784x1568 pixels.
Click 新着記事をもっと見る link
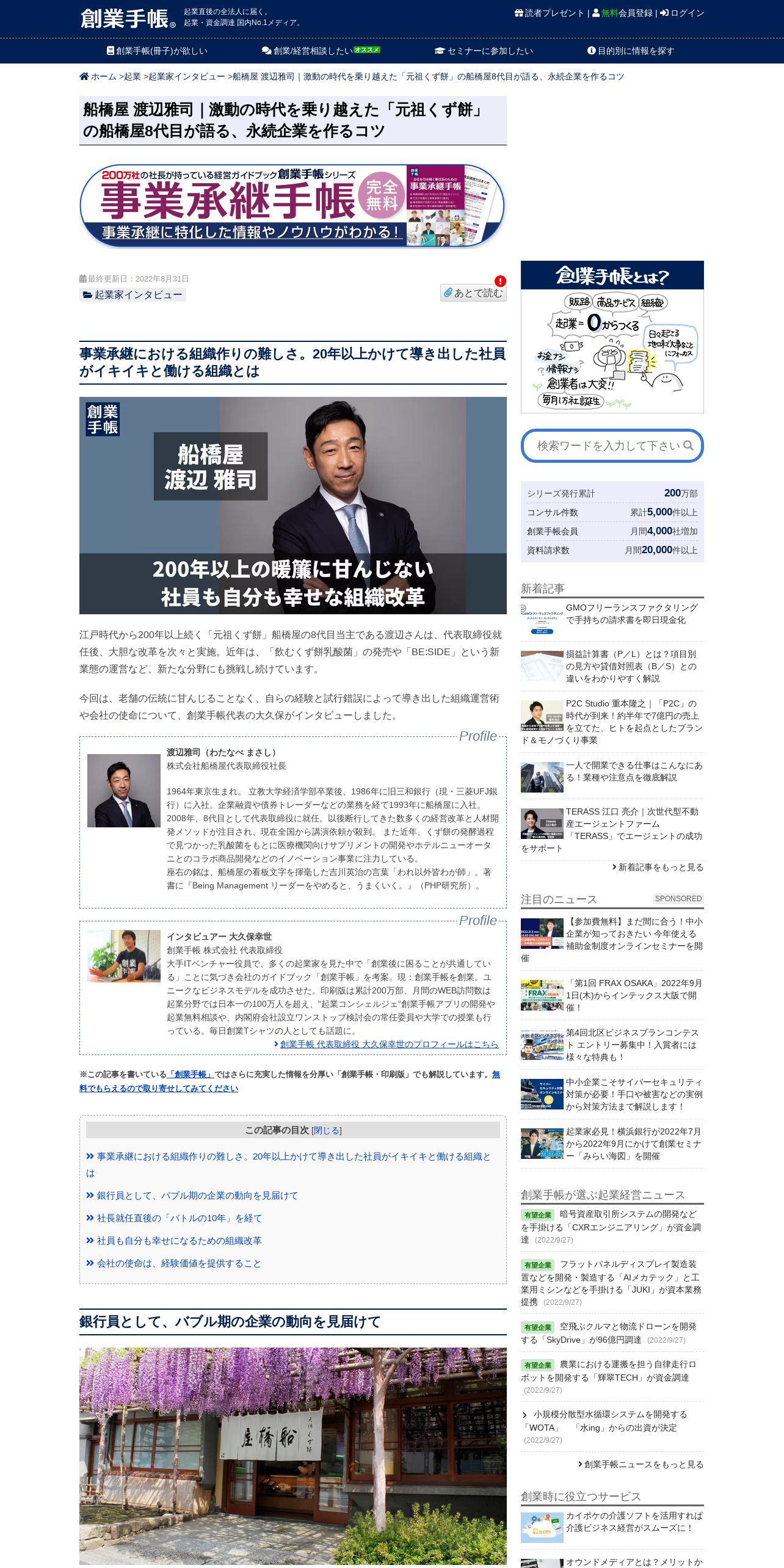658,867
